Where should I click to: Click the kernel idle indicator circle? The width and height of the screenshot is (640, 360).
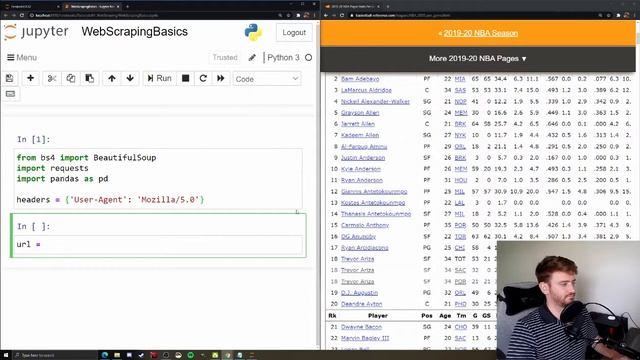pyautogui.click(x=309, y=58)
